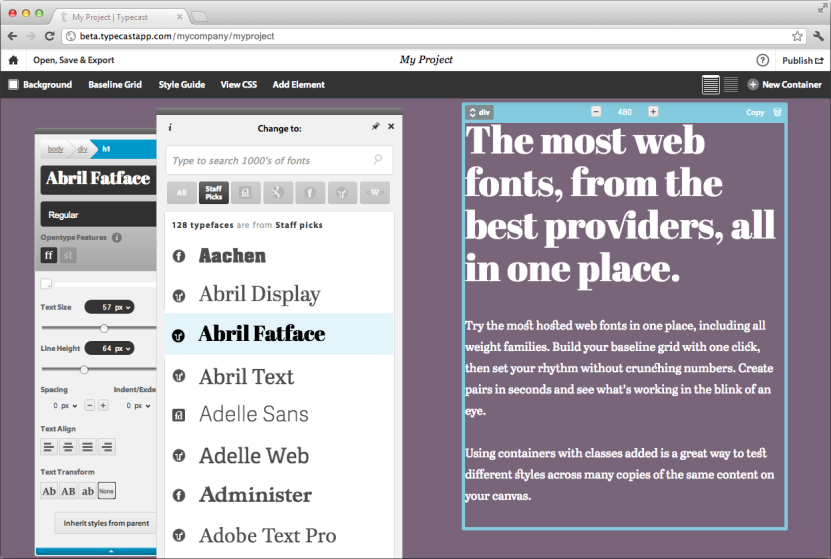Screen dimensions: 831x559
Task: Show dense baseline grid lines icon
Action: pyautogui.click(x=711, y=84)
